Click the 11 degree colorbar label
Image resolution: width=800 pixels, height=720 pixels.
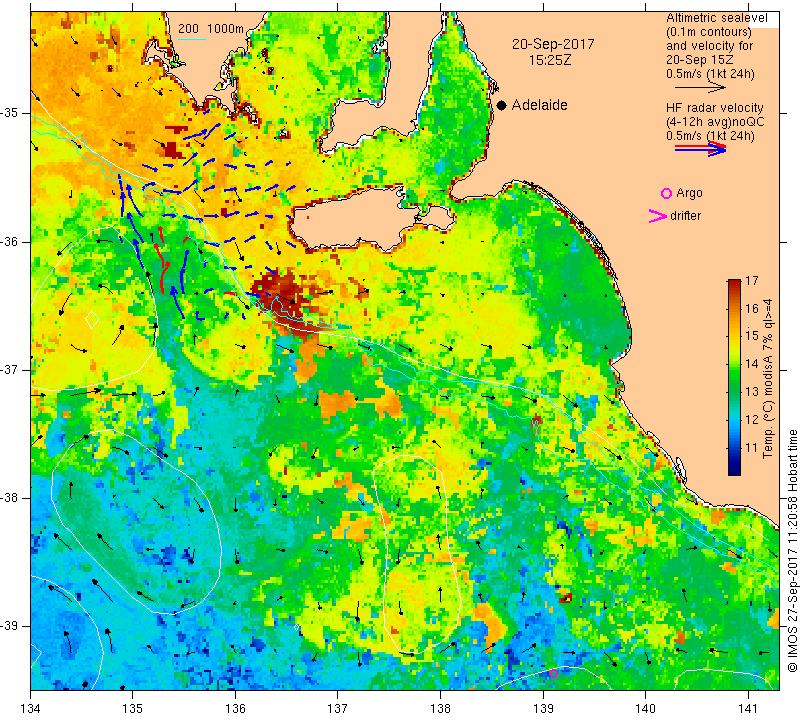pyautogui.click(x=752, y=448)
